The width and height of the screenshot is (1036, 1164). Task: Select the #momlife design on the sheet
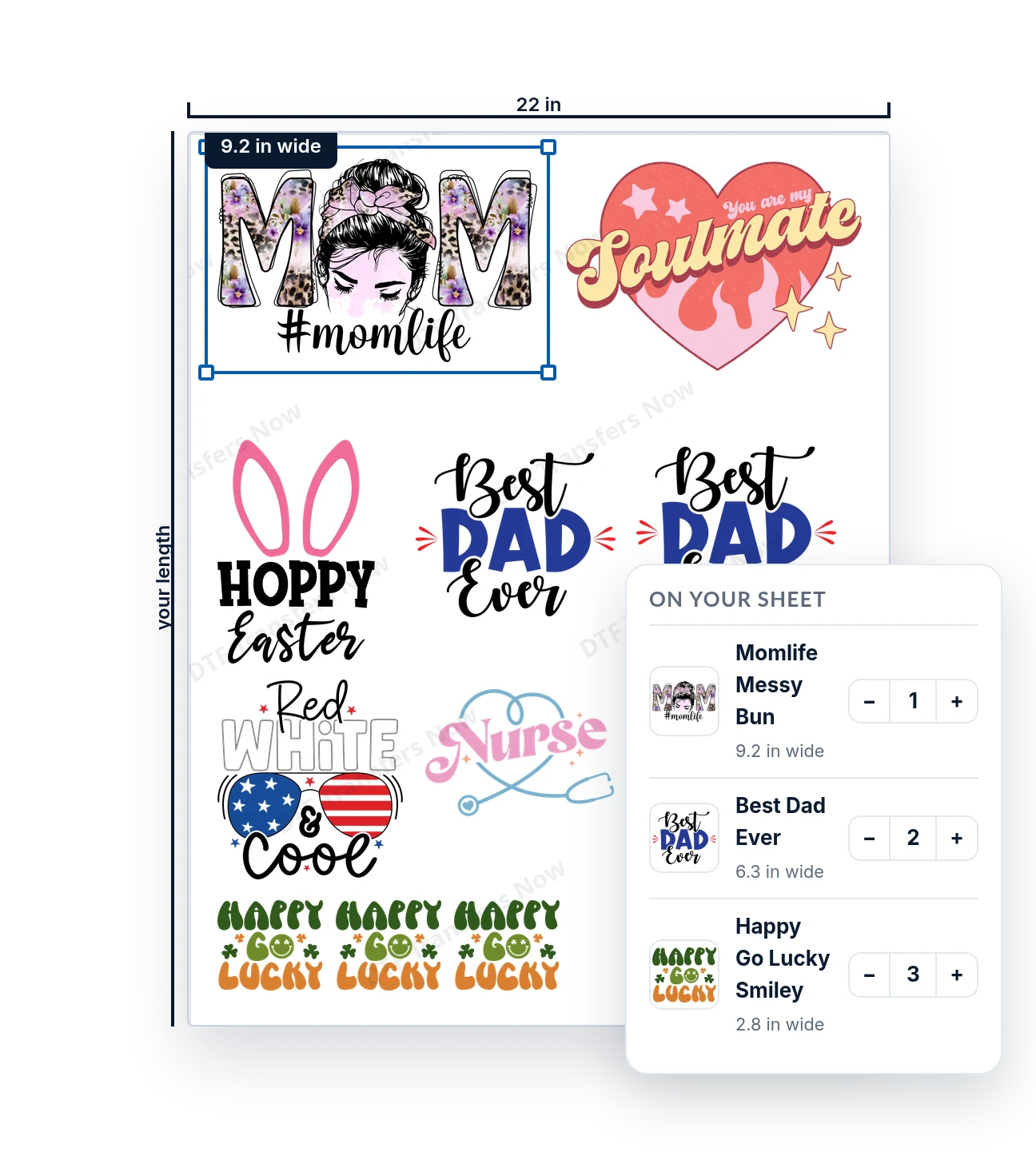coord(377,260)
